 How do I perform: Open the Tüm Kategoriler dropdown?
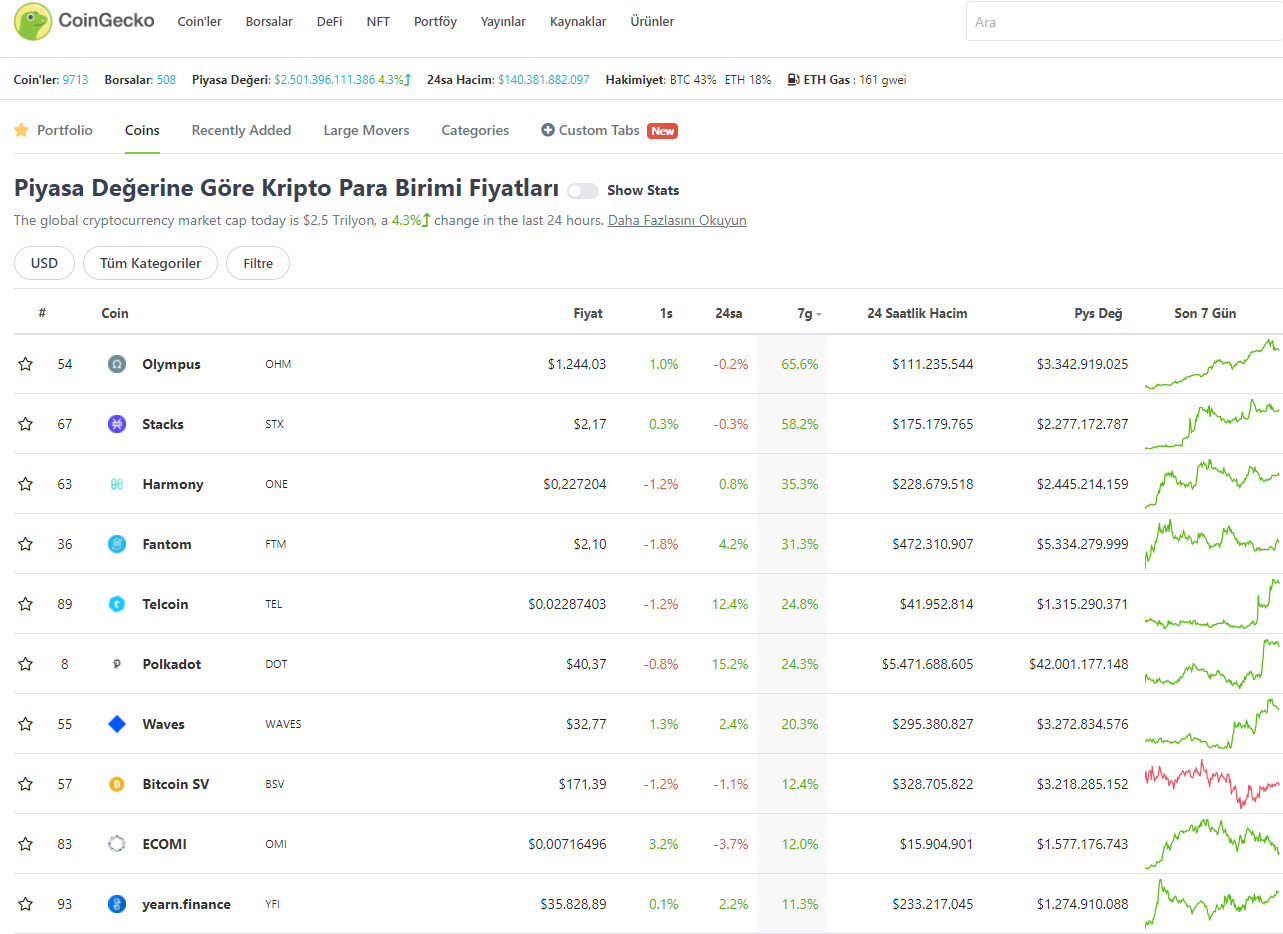pyautogui.click(x=150, y=264)
